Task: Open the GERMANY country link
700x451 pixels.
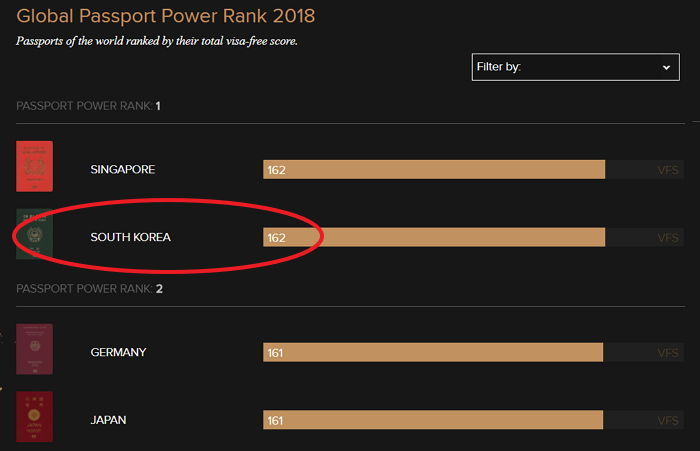Action: [118, 352]
